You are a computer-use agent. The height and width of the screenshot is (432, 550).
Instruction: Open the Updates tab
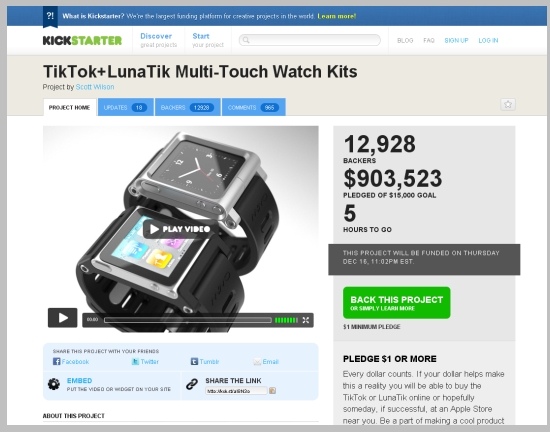point(126,107)
